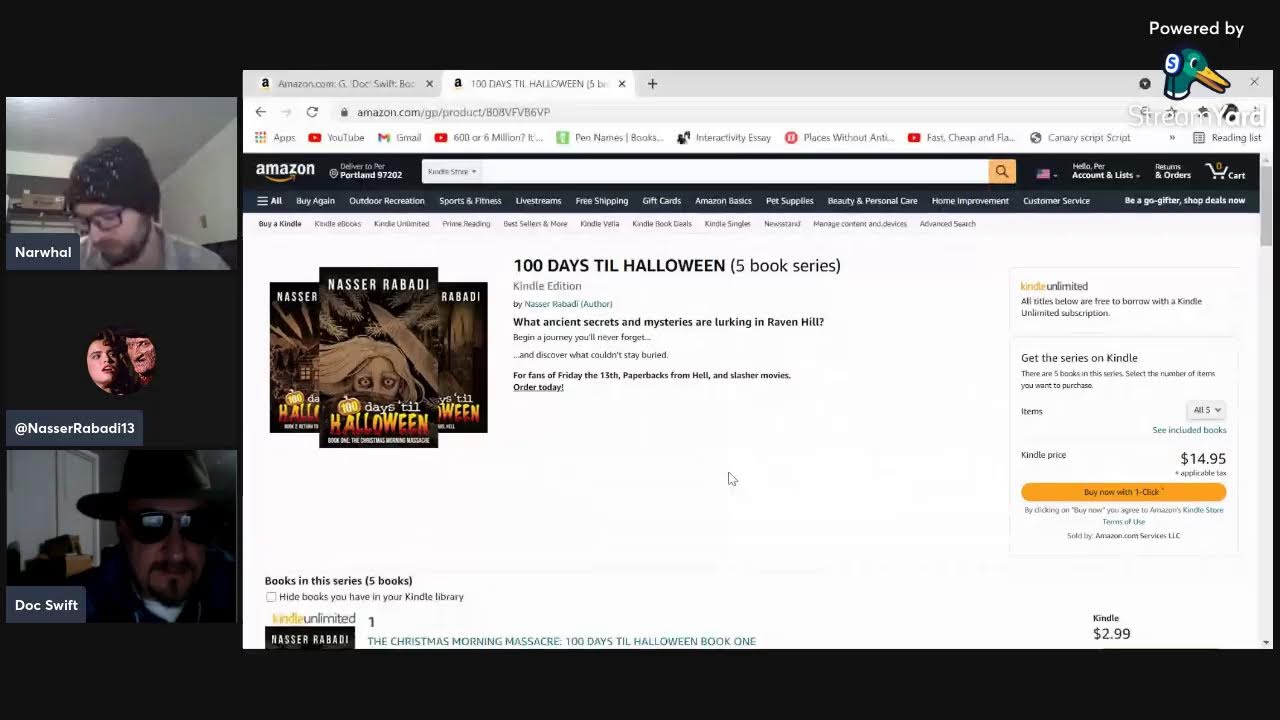Tick Hide books in your Kindle library
The width and height of the screenshot is (1280, 720).
pos(271,597)
